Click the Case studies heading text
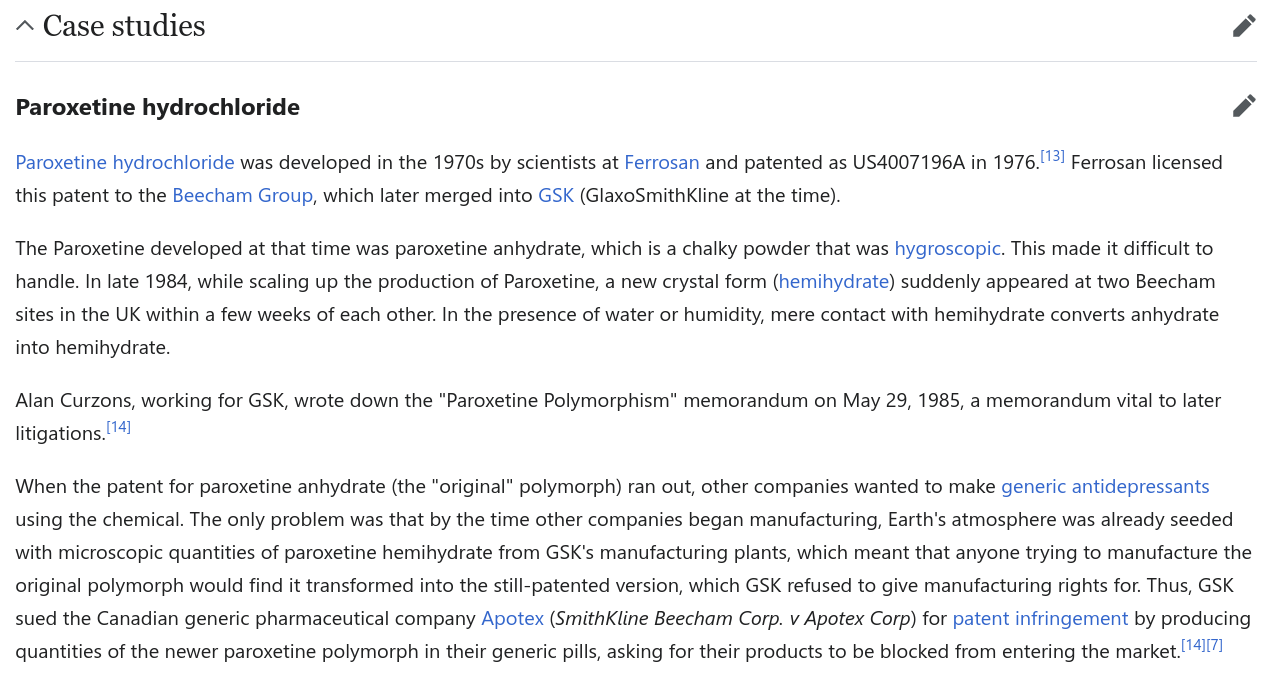This screenshot has height=675, width=1282. pos(124,26)
